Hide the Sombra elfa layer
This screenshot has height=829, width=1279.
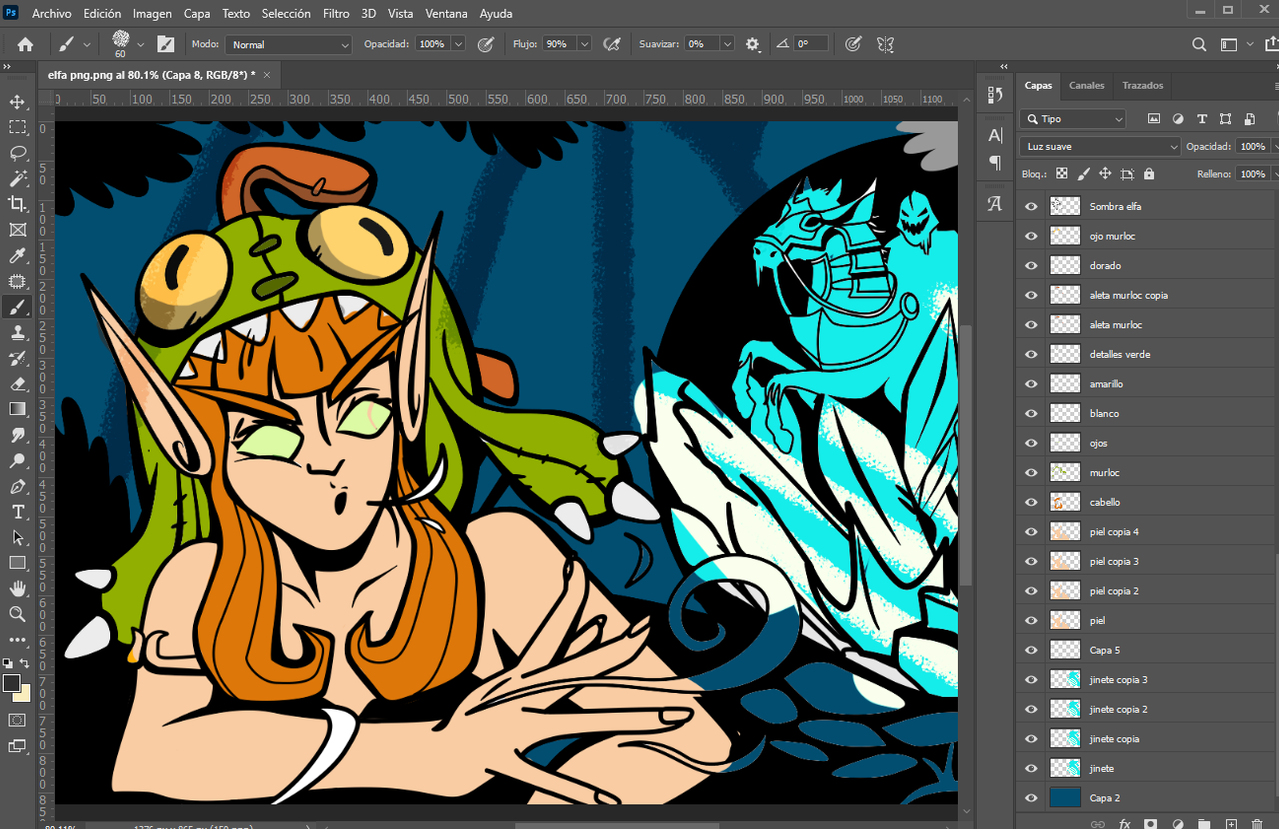click(1031, 206)
